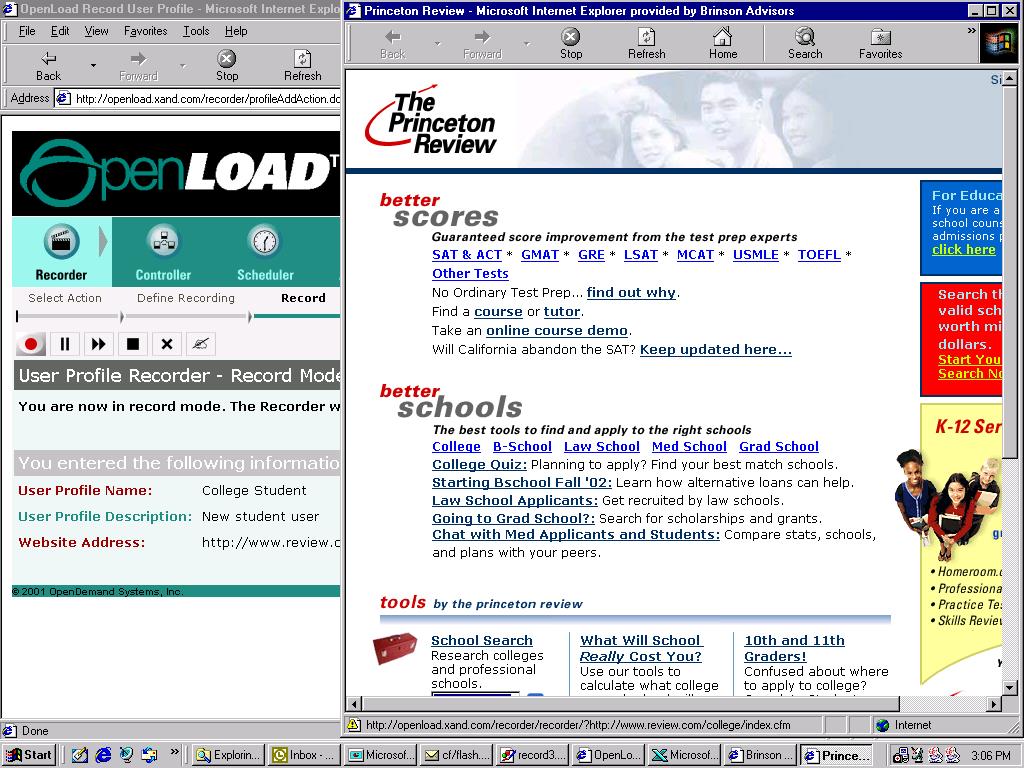Switch to the OpenLo... taskbar button

(x=609, y=755)
